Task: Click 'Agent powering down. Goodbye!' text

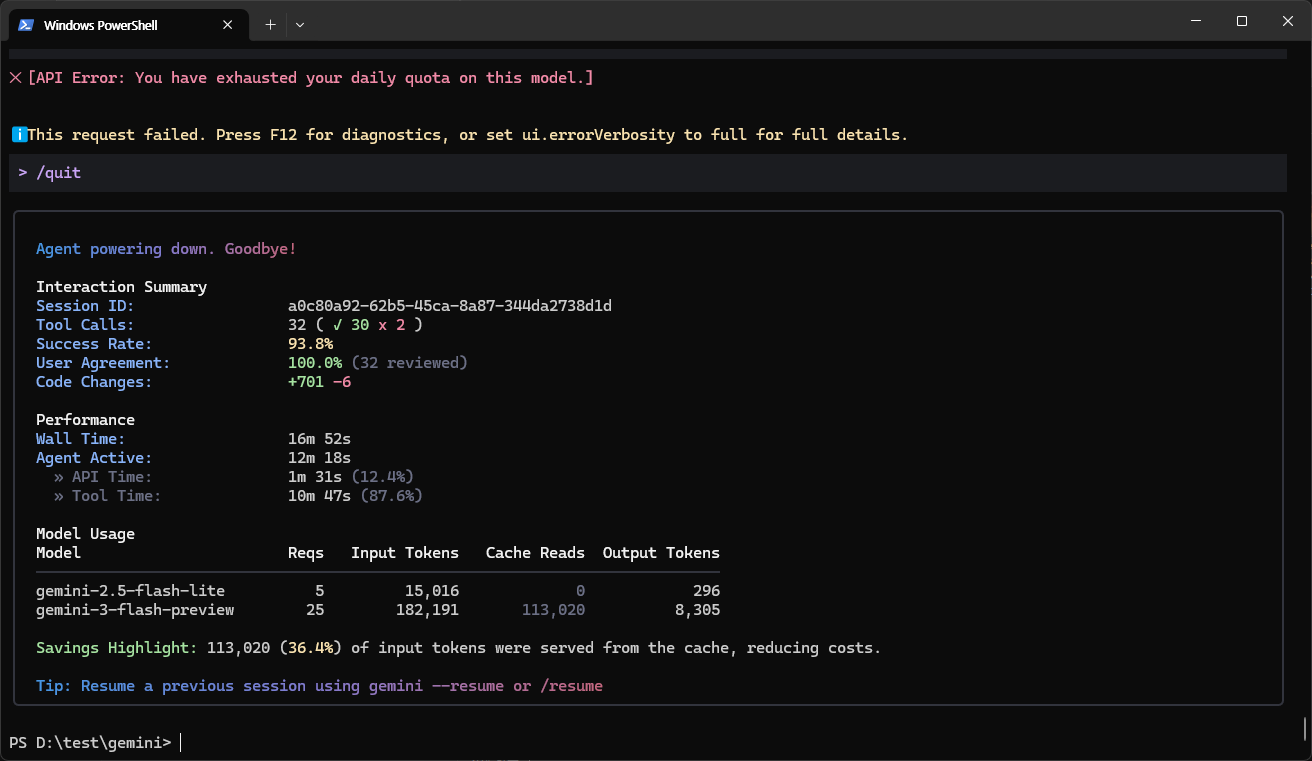Action: (x=166, y=248)
